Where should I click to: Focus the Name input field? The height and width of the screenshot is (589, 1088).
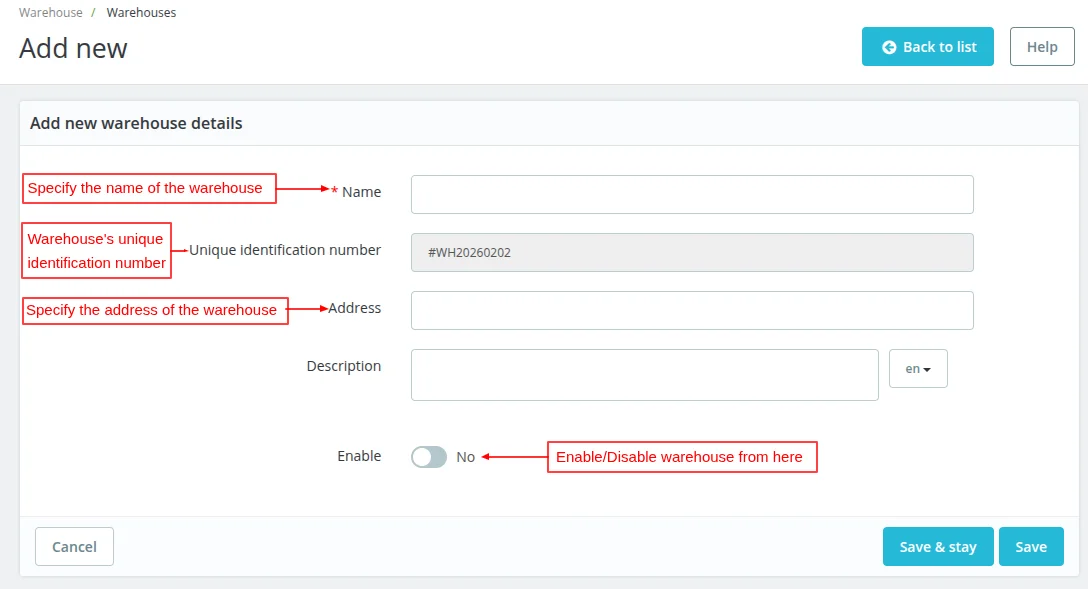coord(692,195)
